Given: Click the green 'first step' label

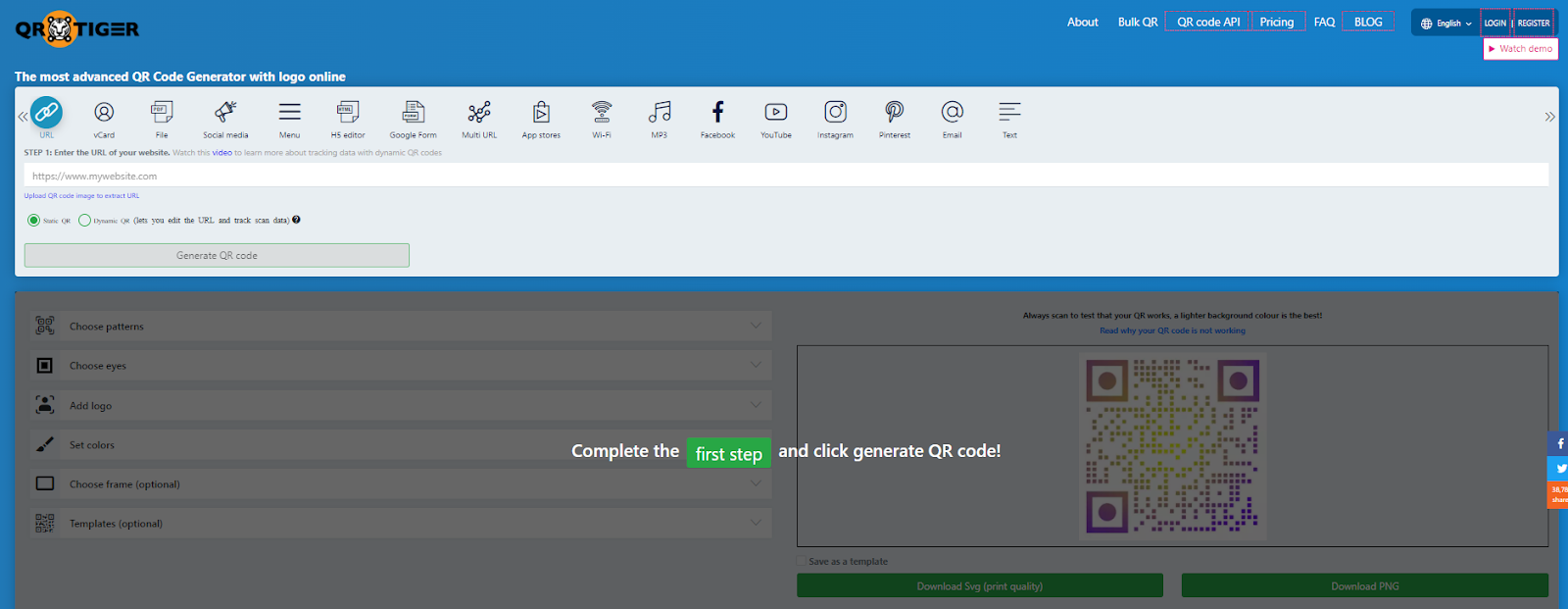Looking at the screenshot, I should [728, 453].
